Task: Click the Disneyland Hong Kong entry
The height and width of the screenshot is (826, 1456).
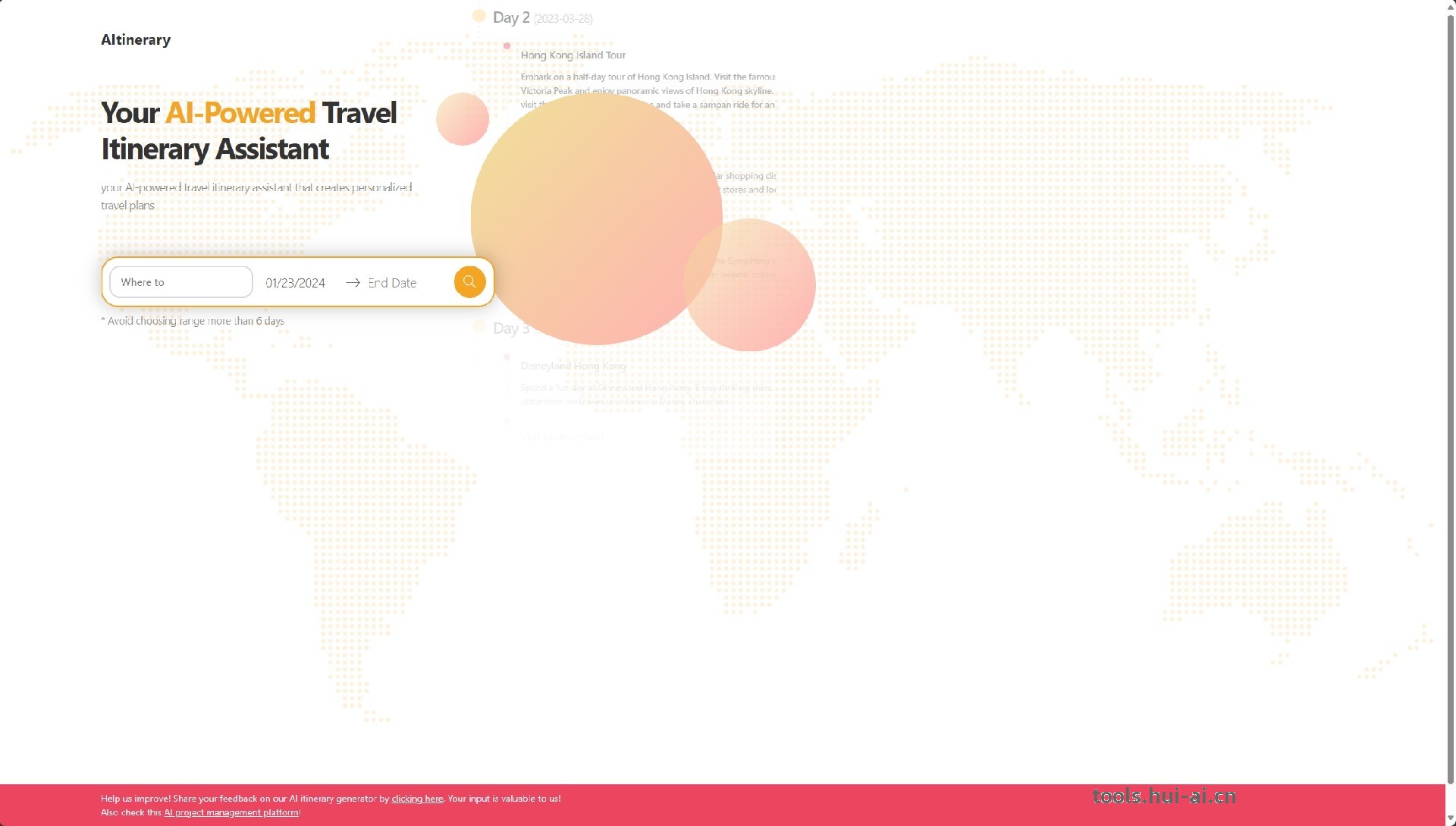Action: (573, 366)
